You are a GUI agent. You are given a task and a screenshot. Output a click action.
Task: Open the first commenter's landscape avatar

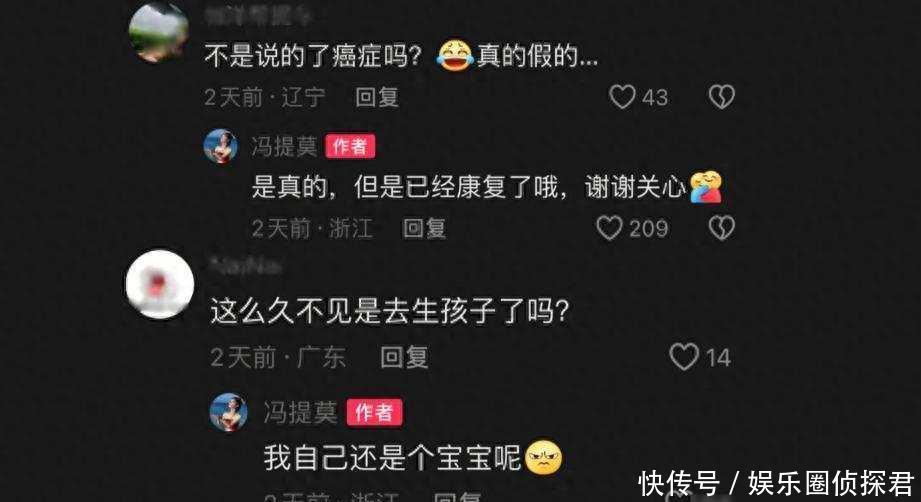tap(159, 33)
